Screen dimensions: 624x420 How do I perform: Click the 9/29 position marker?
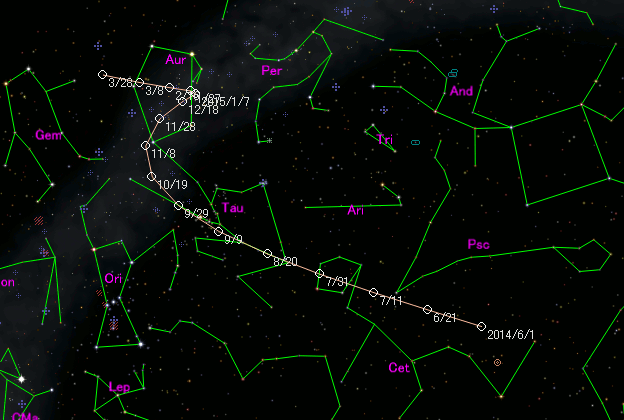click(179, 206)
